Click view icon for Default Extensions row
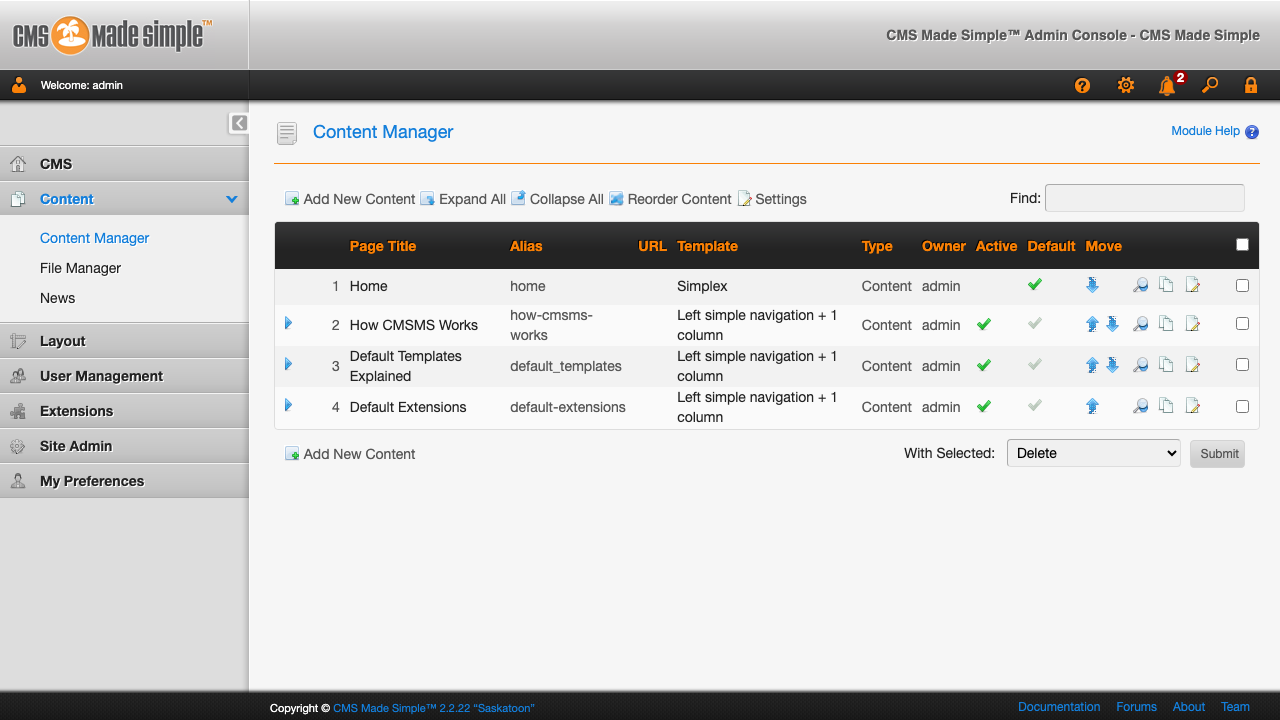 (x=1140, y=406)
